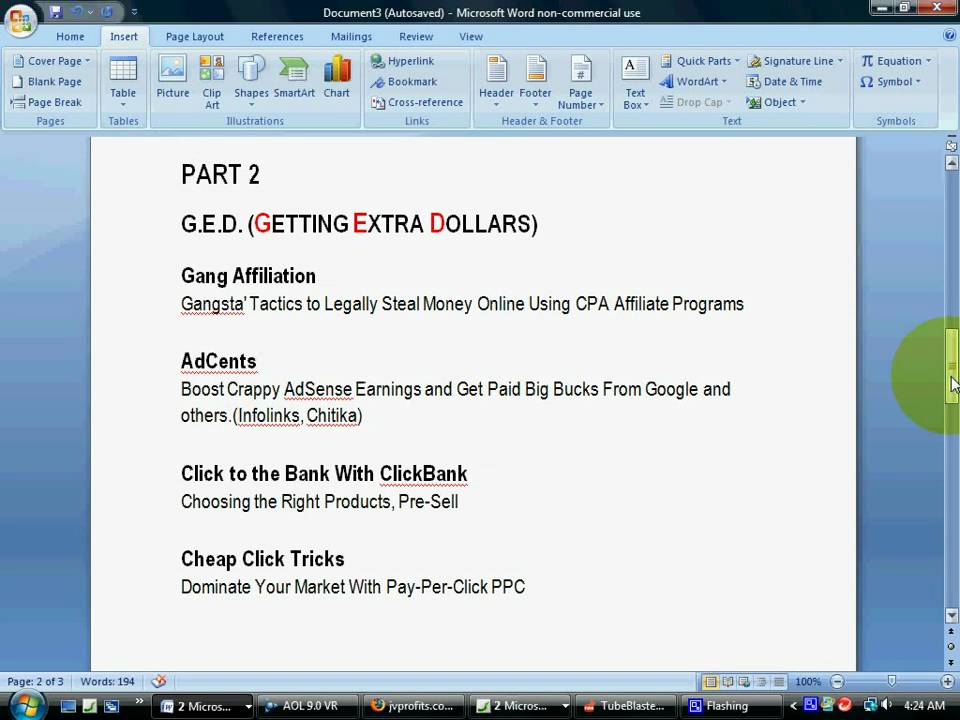Zoom out with the minus button

pyautogui.click(x=838, y=681)
